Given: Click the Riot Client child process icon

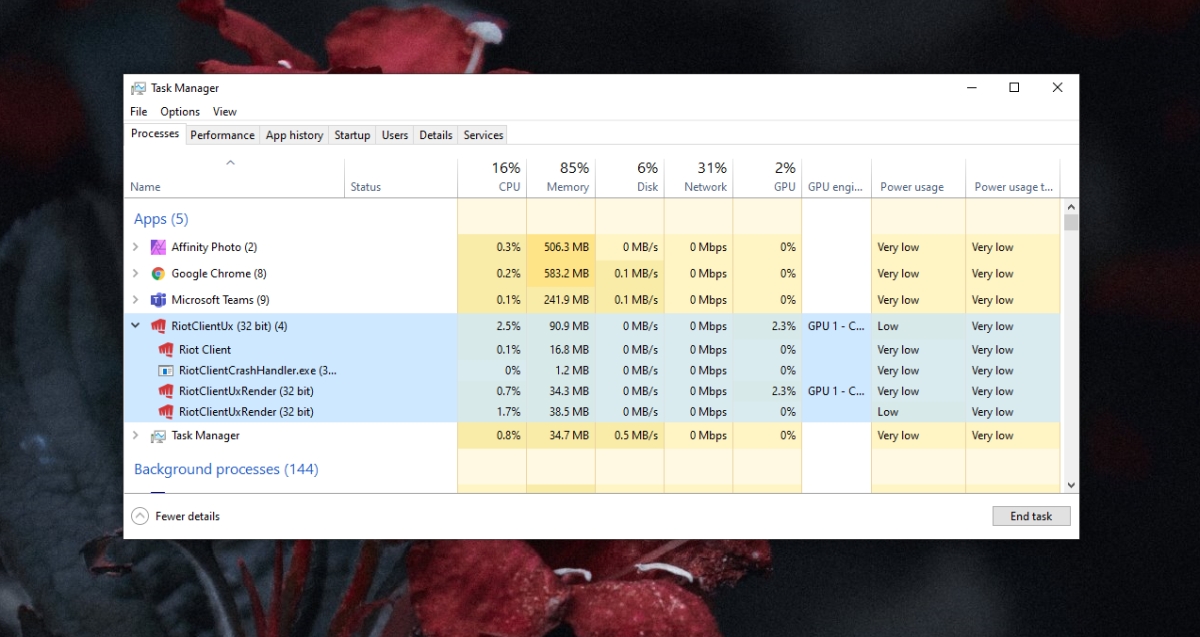Looking at the screenshot, I should [x=166, y=350].
